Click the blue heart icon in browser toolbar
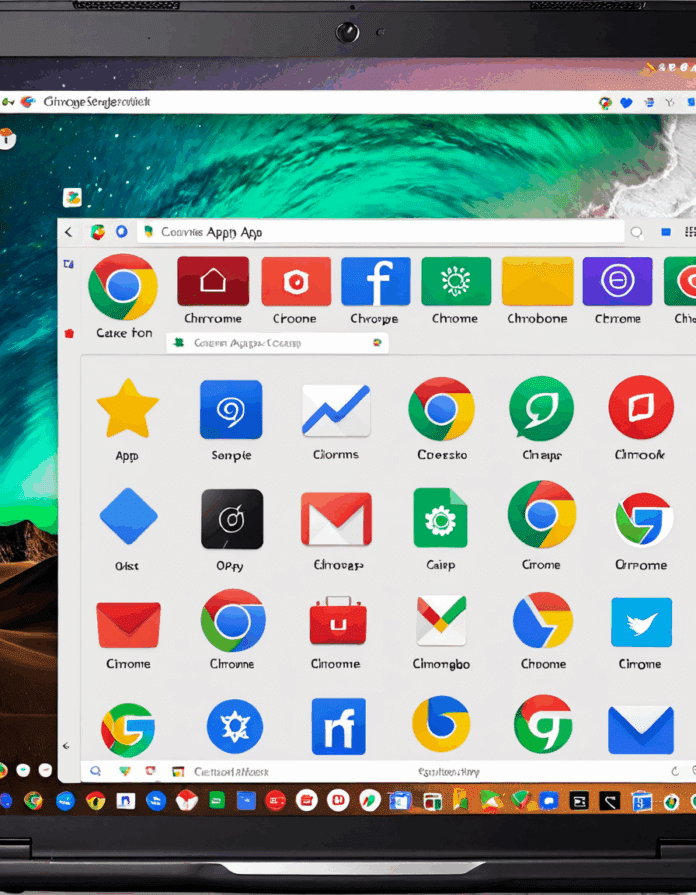The height and width of the screenshot is (895, 696). [626, 103]
